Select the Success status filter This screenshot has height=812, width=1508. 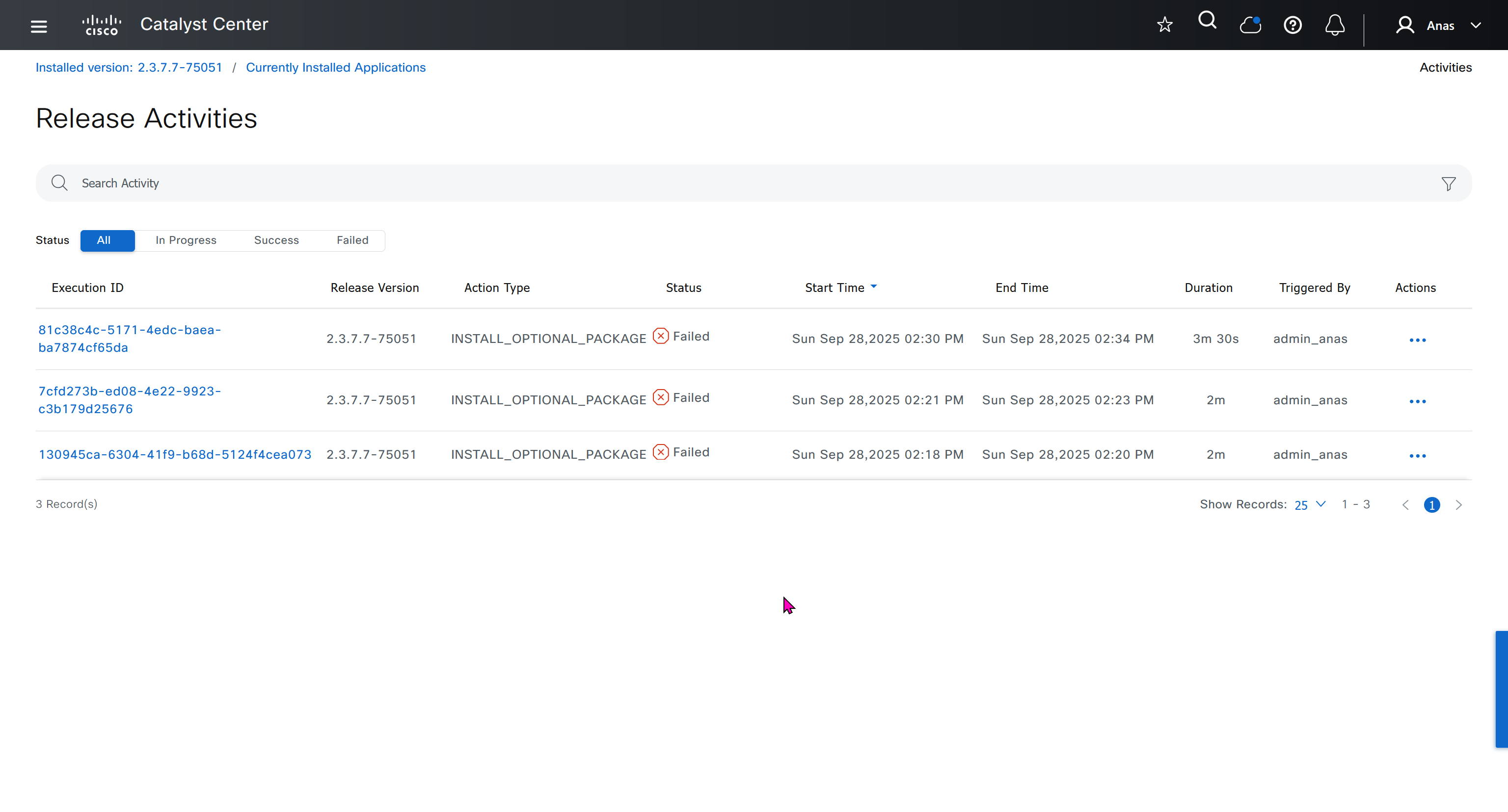[276, 240]
